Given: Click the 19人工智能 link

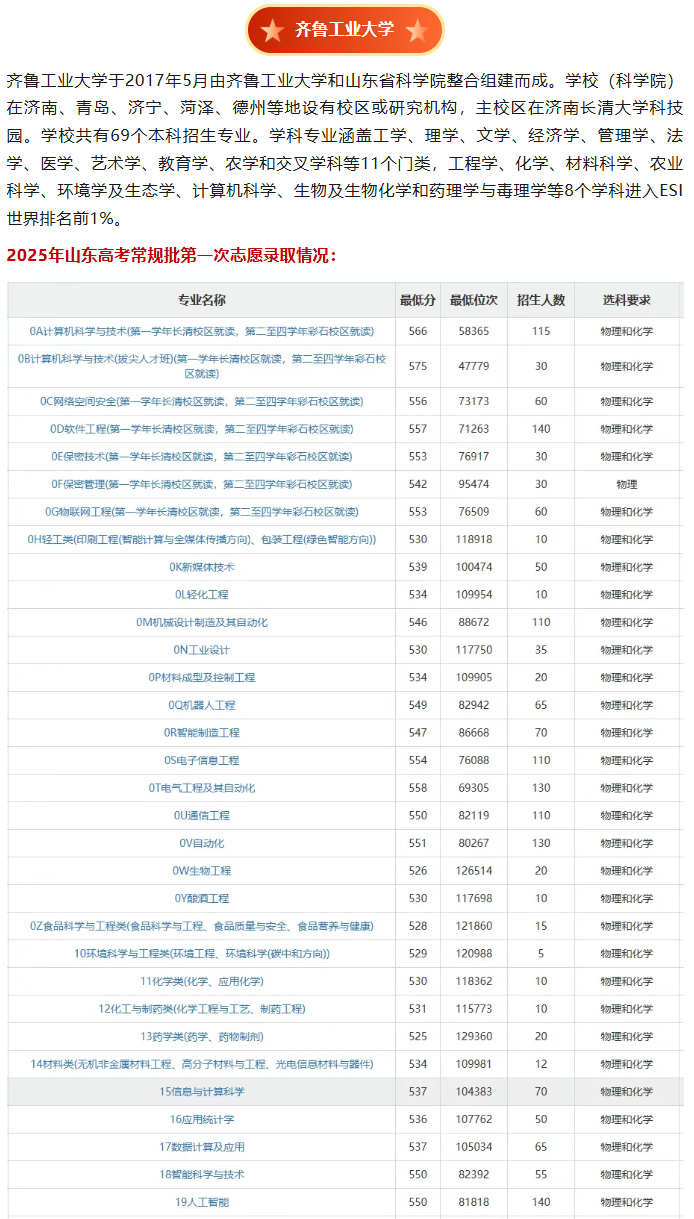Looking at the screenshot, I should (x=202, y=1202).
